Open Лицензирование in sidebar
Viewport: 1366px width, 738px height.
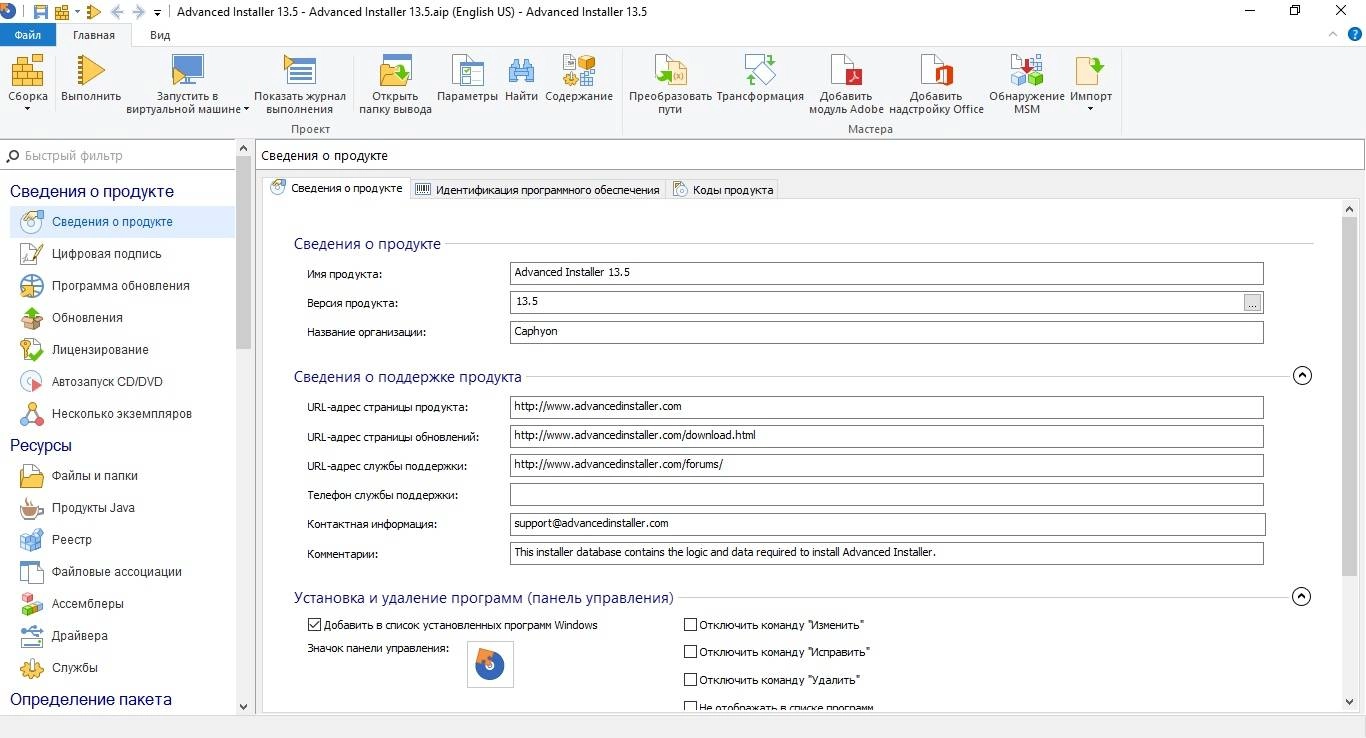pos(122,350)
